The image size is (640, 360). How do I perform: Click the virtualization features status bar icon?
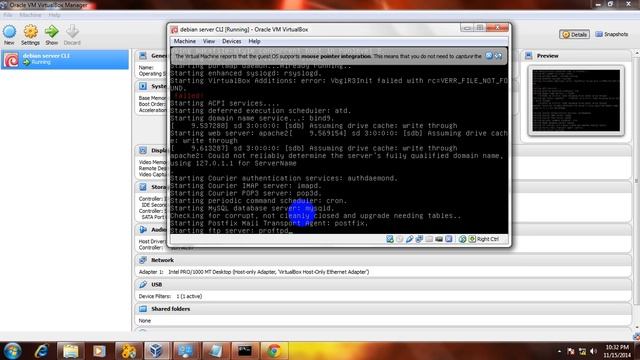(x=449, y=239)
